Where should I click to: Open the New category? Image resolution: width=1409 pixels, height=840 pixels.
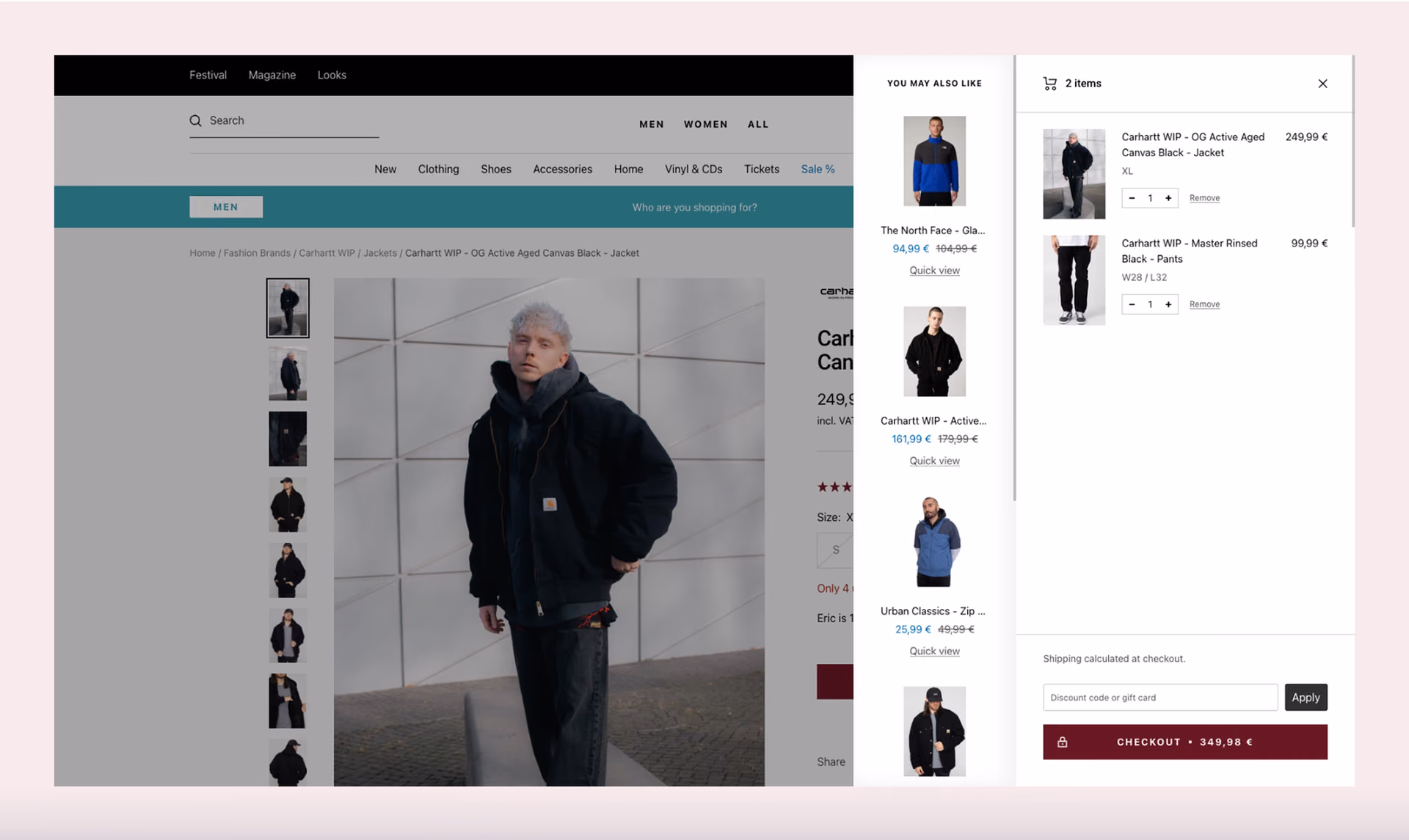coord(385,169)
